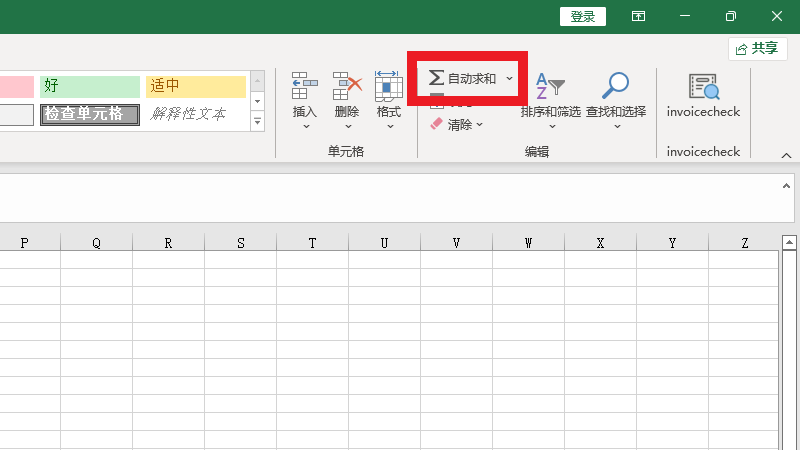Viewport: 800px width, 450px height.
Task: Expand the formula bar
Action: [785, 186]
